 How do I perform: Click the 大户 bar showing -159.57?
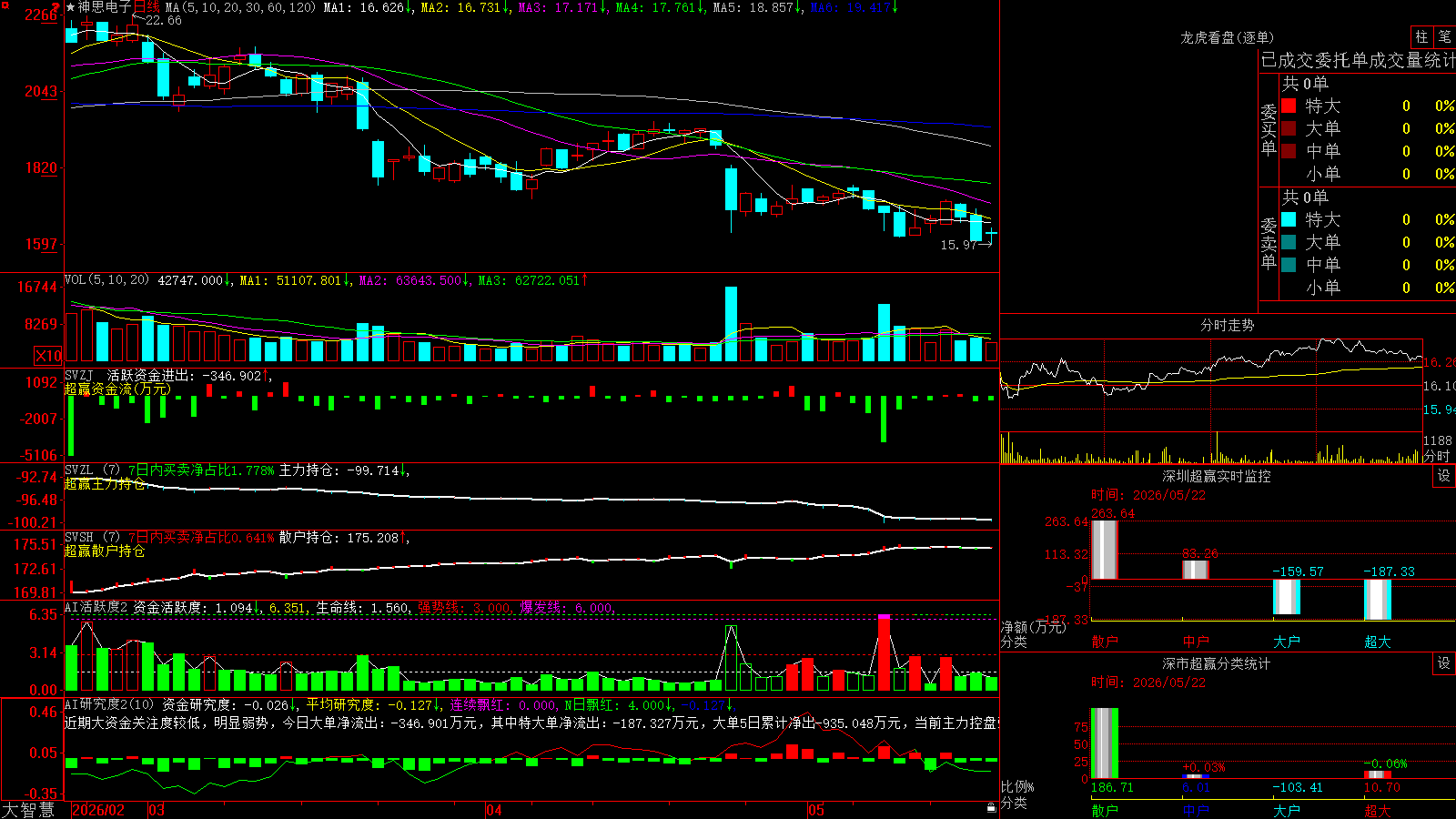tap(1287, 597)
